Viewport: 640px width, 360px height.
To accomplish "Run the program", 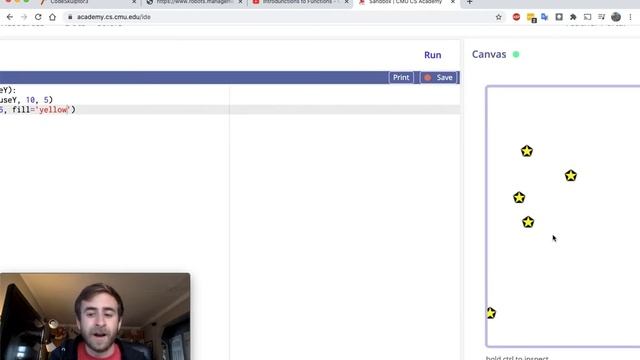I will 432,55.
